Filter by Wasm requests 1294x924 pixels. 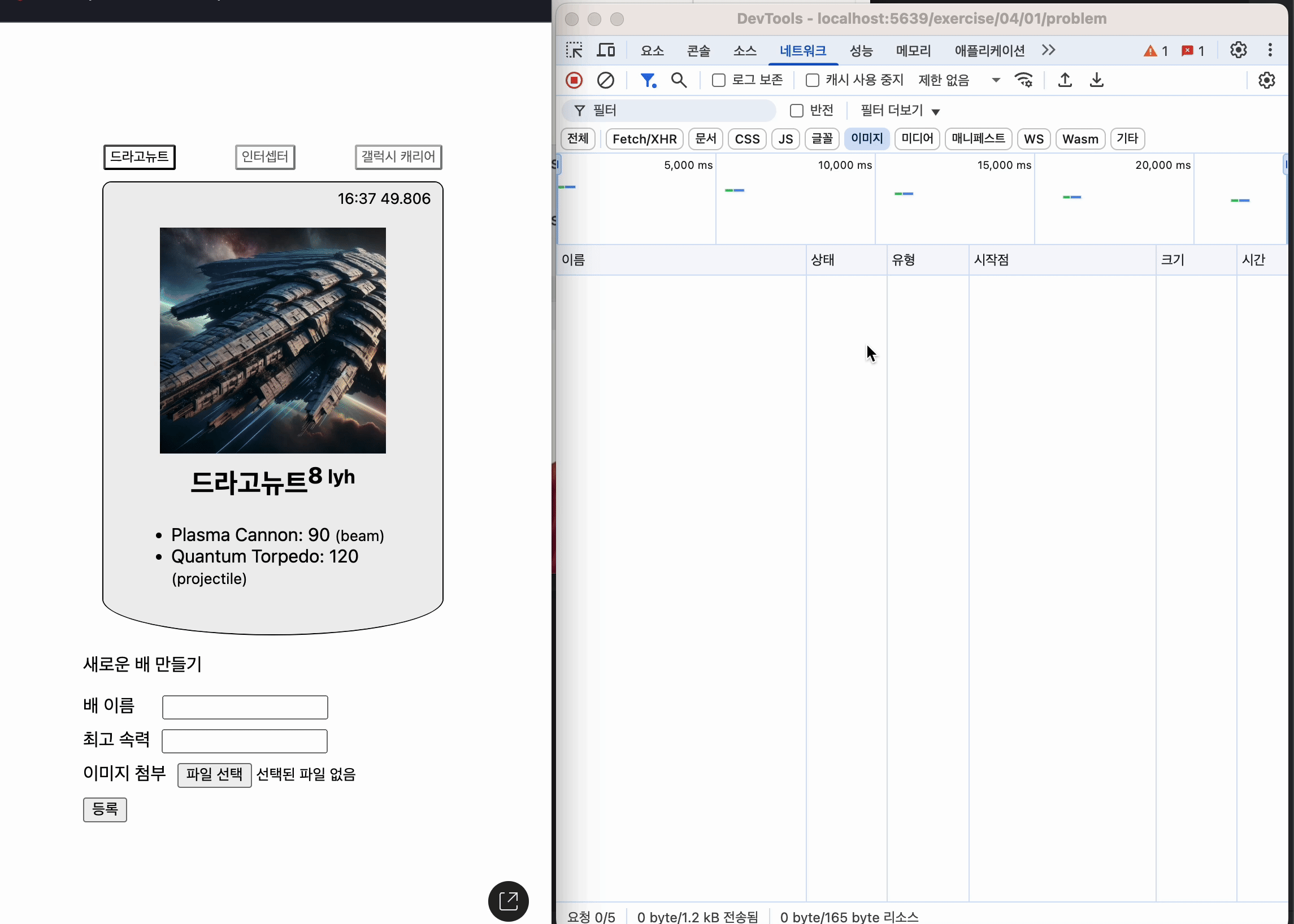(1080, 139)
